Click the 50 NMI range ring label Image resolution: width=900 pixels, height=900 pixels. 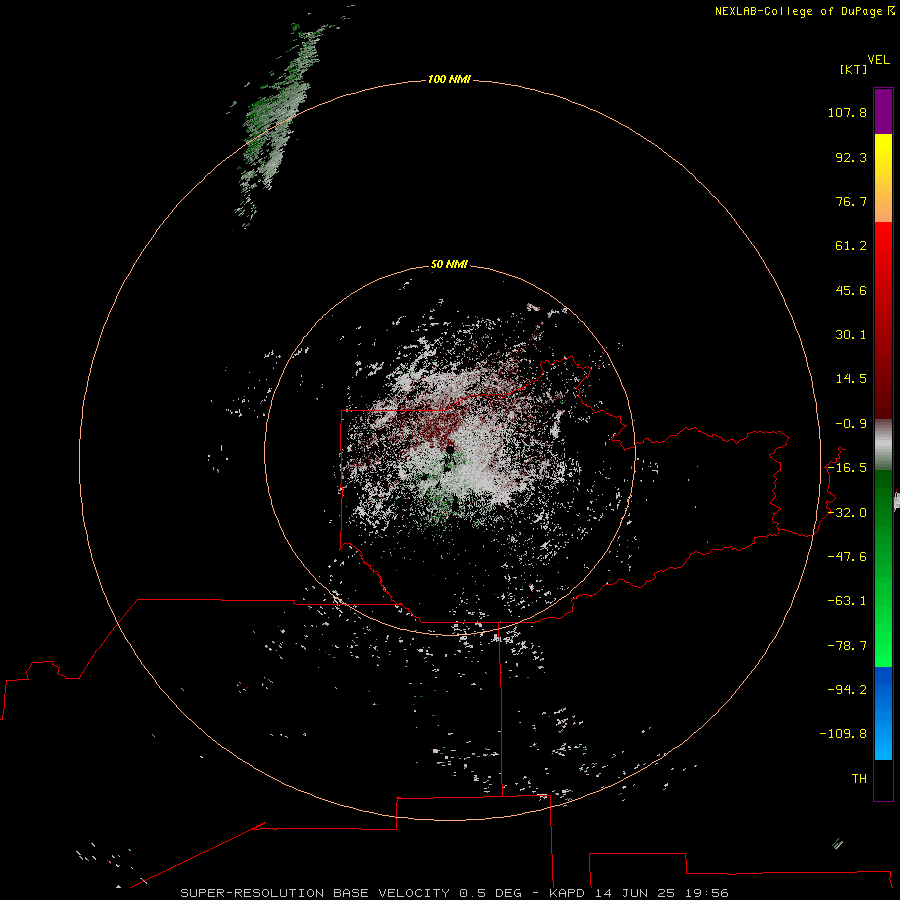pyautogui.click(x=449, y=264)
